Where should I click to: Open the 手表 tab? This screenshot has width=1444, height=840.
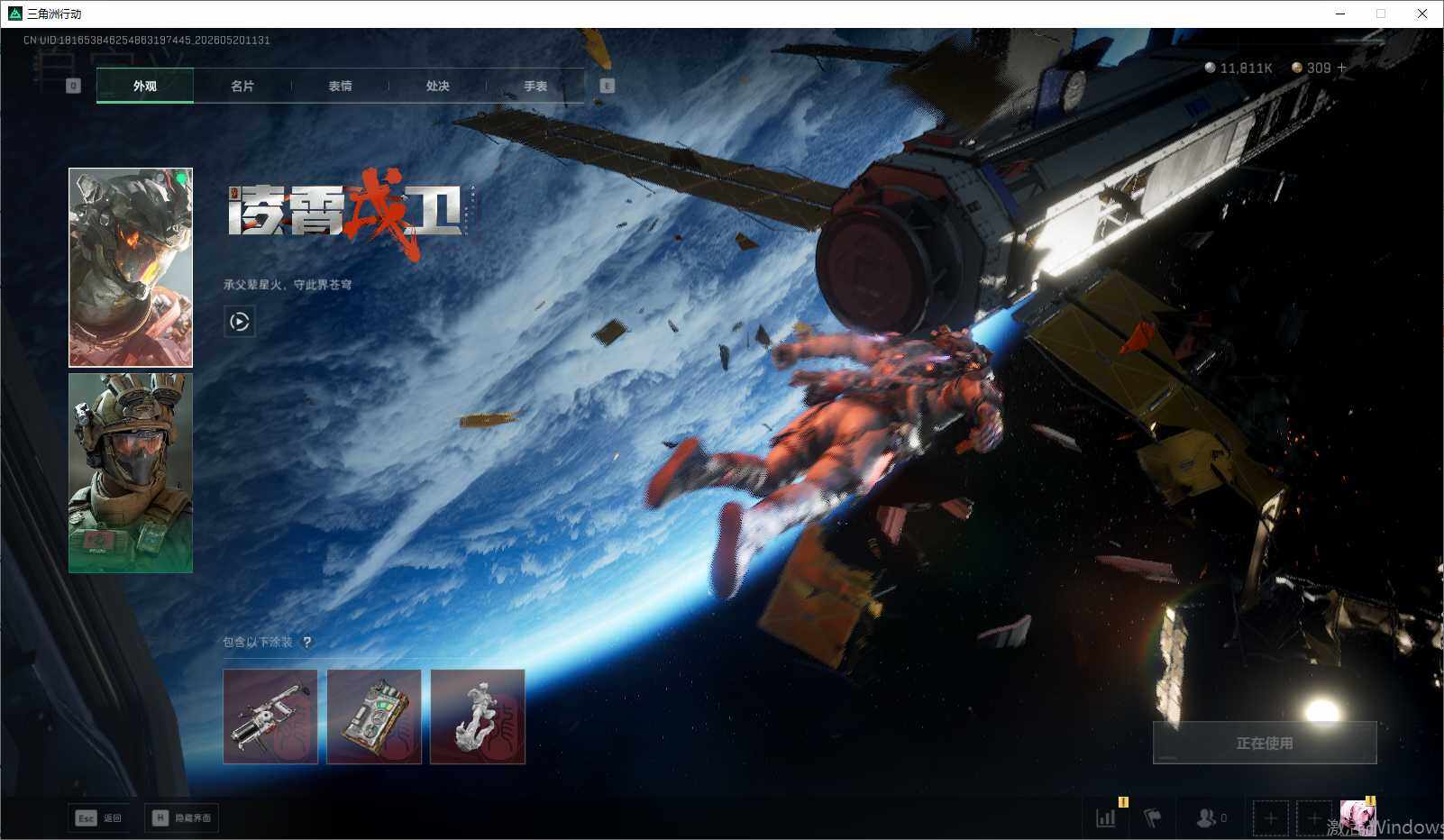point(535,86)
